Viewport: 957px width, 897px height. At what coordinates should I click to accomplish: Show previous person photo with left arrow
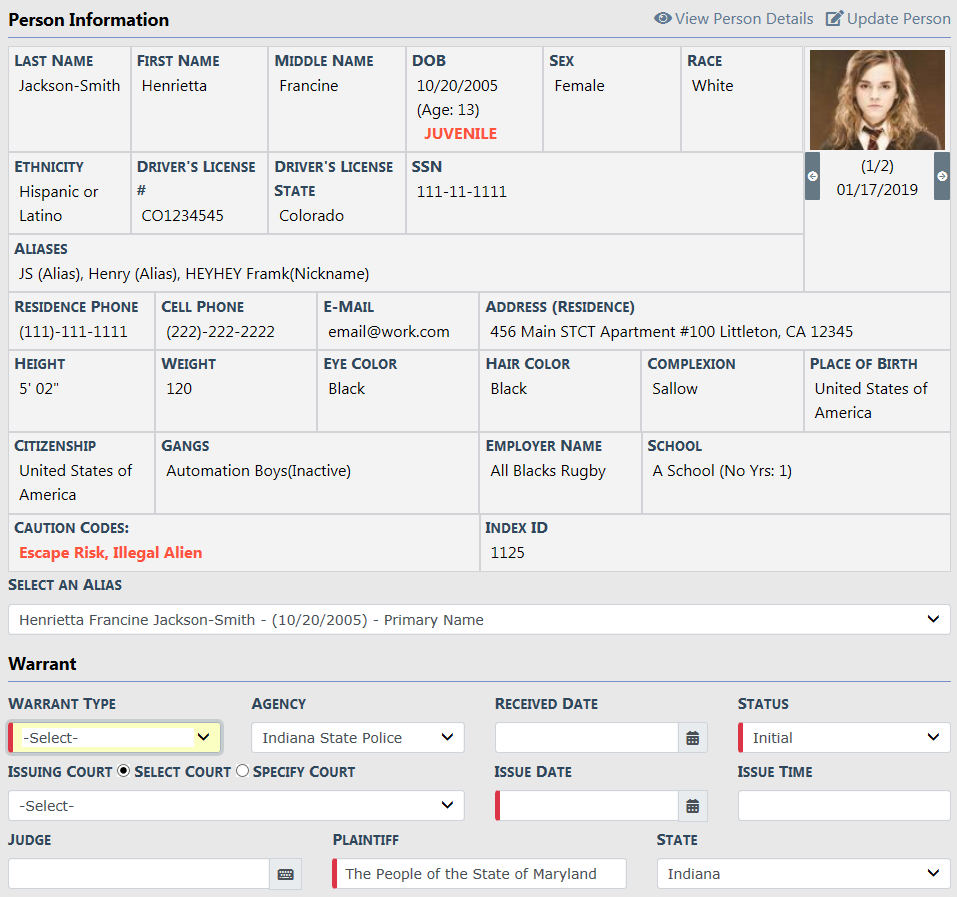point(812,176)
